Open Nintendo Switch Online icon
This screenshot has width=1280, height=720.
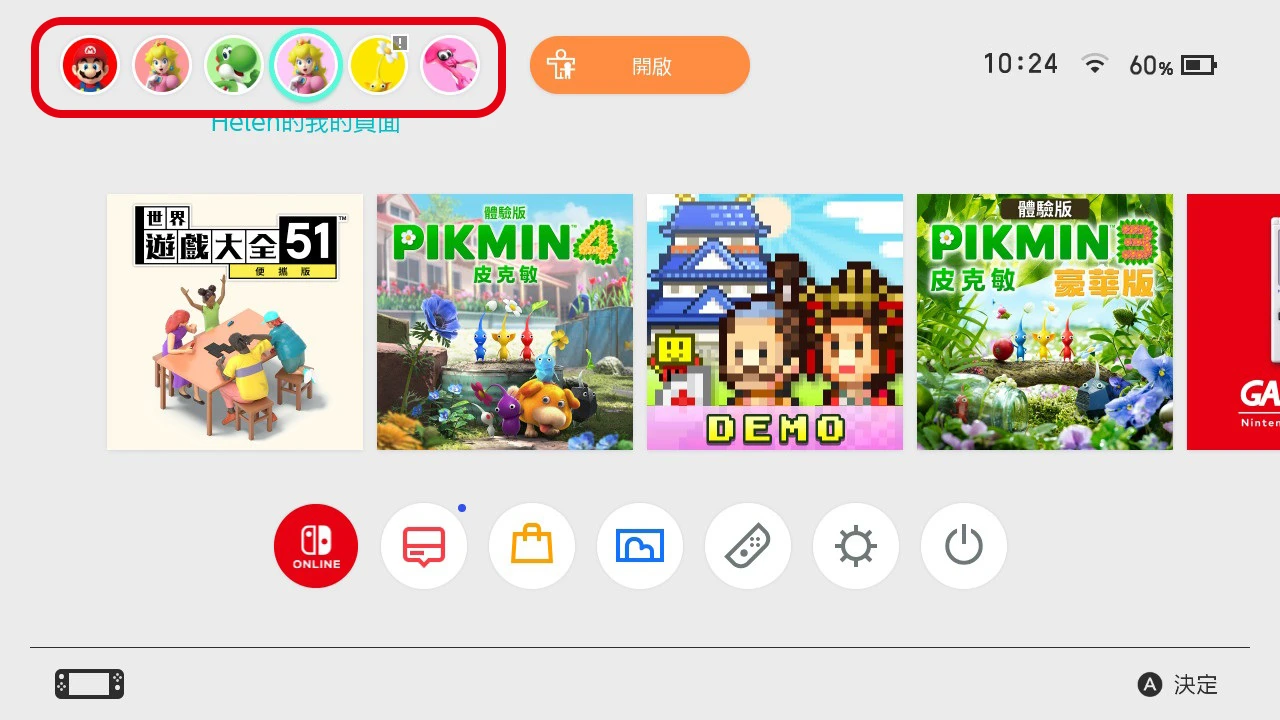tap(316, 546)
